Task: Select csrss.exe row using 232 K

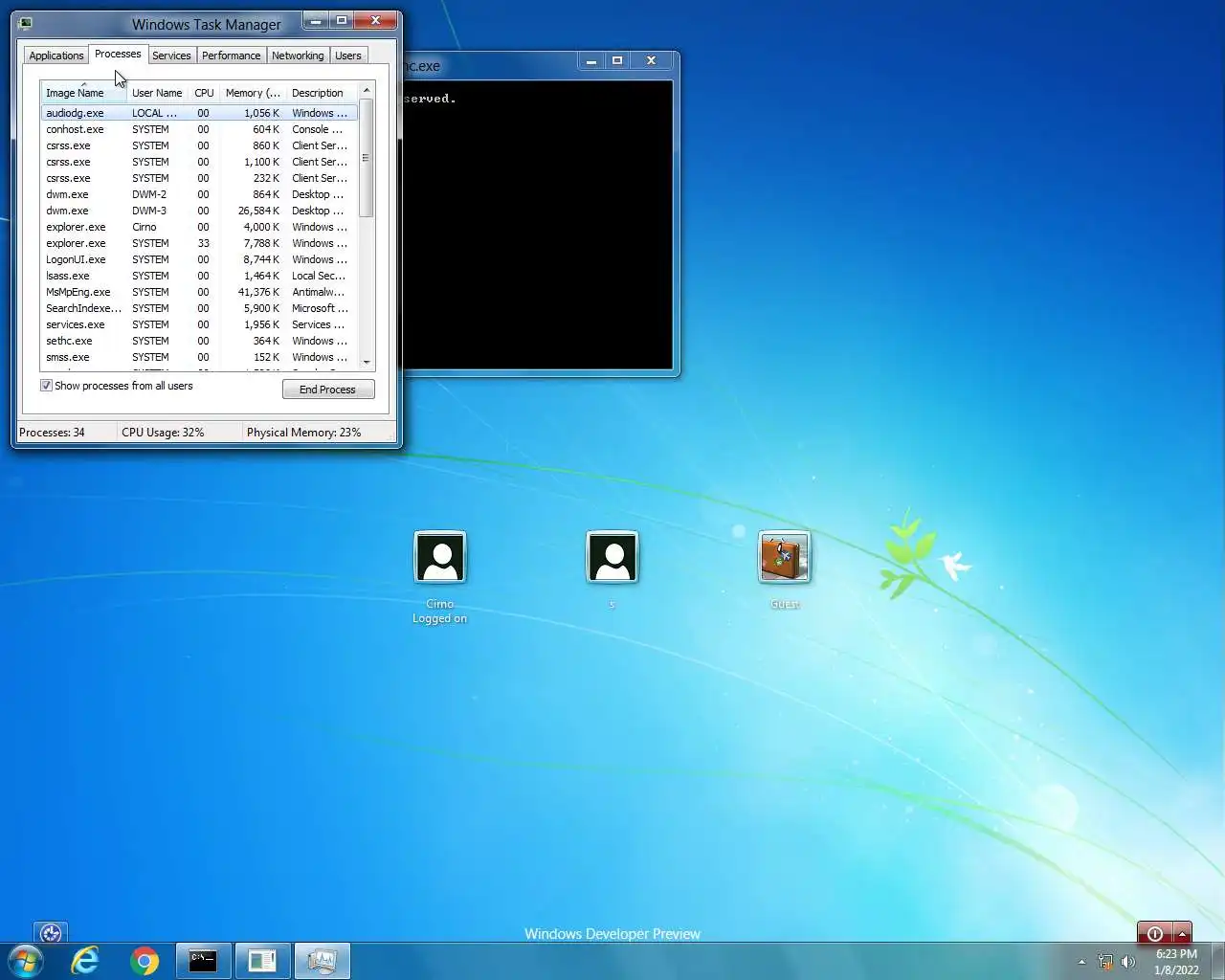Action: coord(199,178)
